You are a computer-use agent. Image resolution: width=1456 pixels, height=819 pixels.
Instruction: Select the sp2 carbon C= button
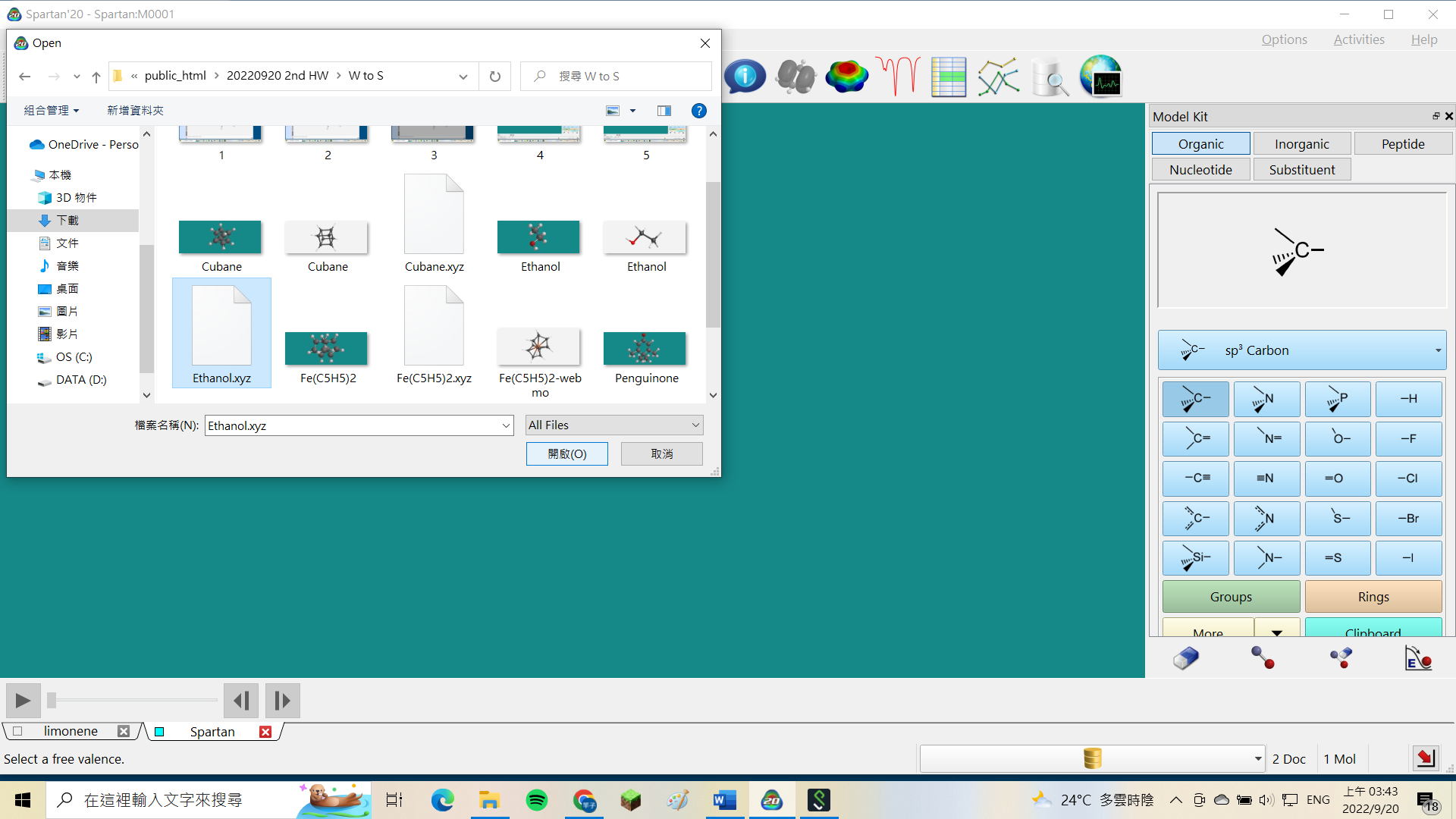point(1196,438)
